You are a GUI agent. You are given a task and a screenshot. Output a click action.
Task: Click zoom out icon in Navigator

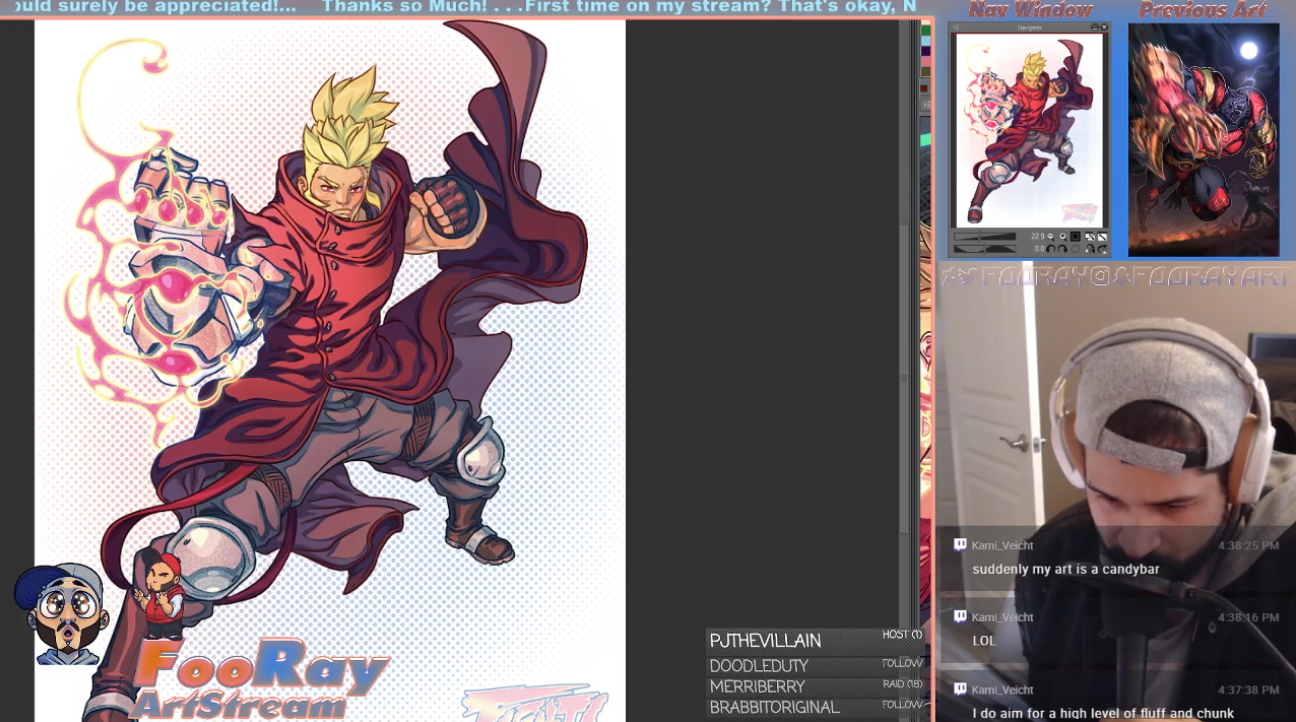click(x=1050, y=237)
